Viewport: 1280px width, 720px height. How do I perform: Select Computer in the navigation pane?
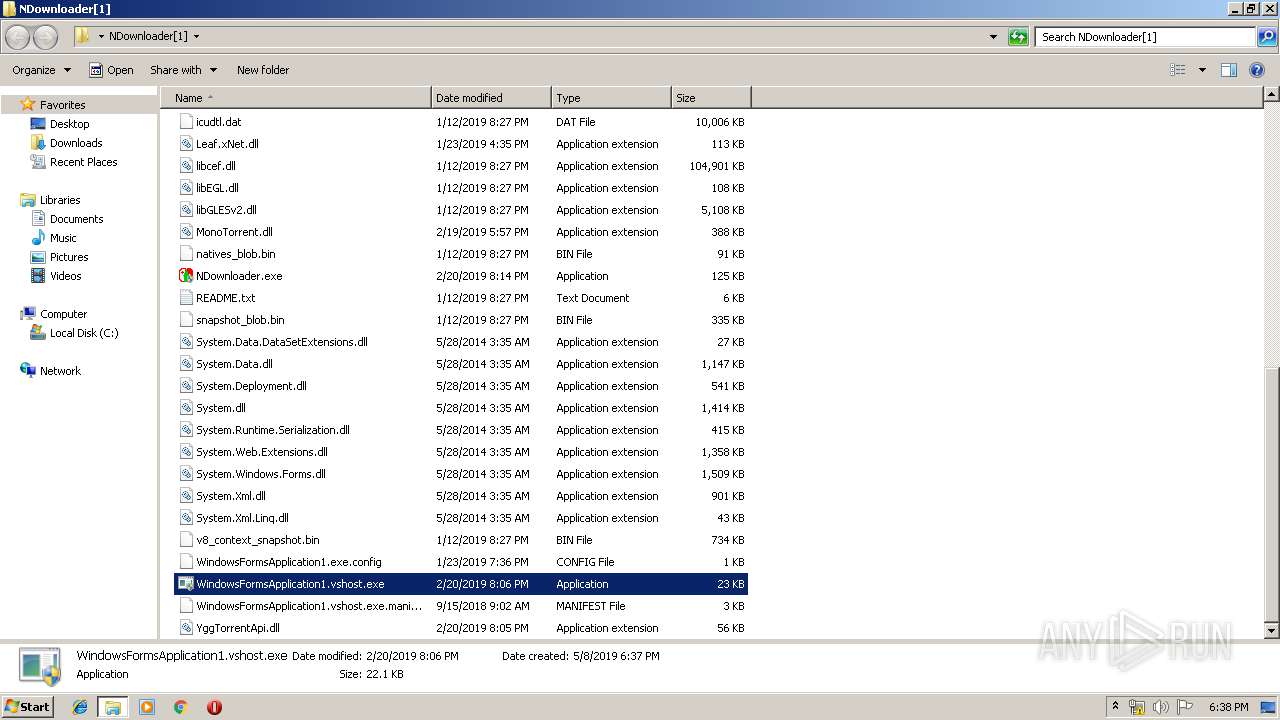click(x=63, y=314)
